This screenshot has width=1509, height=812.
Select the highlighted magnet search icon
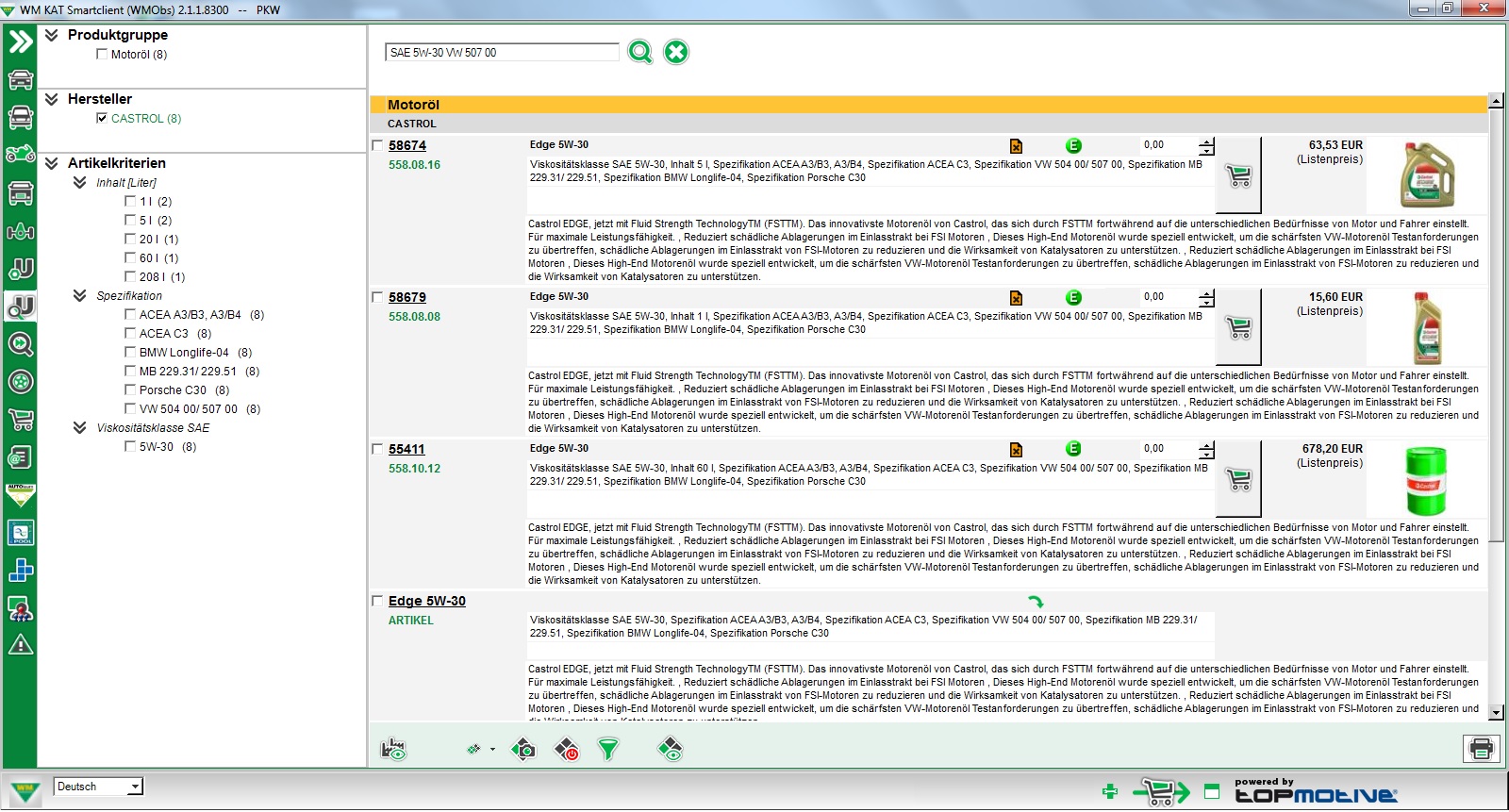pos(21,307)
